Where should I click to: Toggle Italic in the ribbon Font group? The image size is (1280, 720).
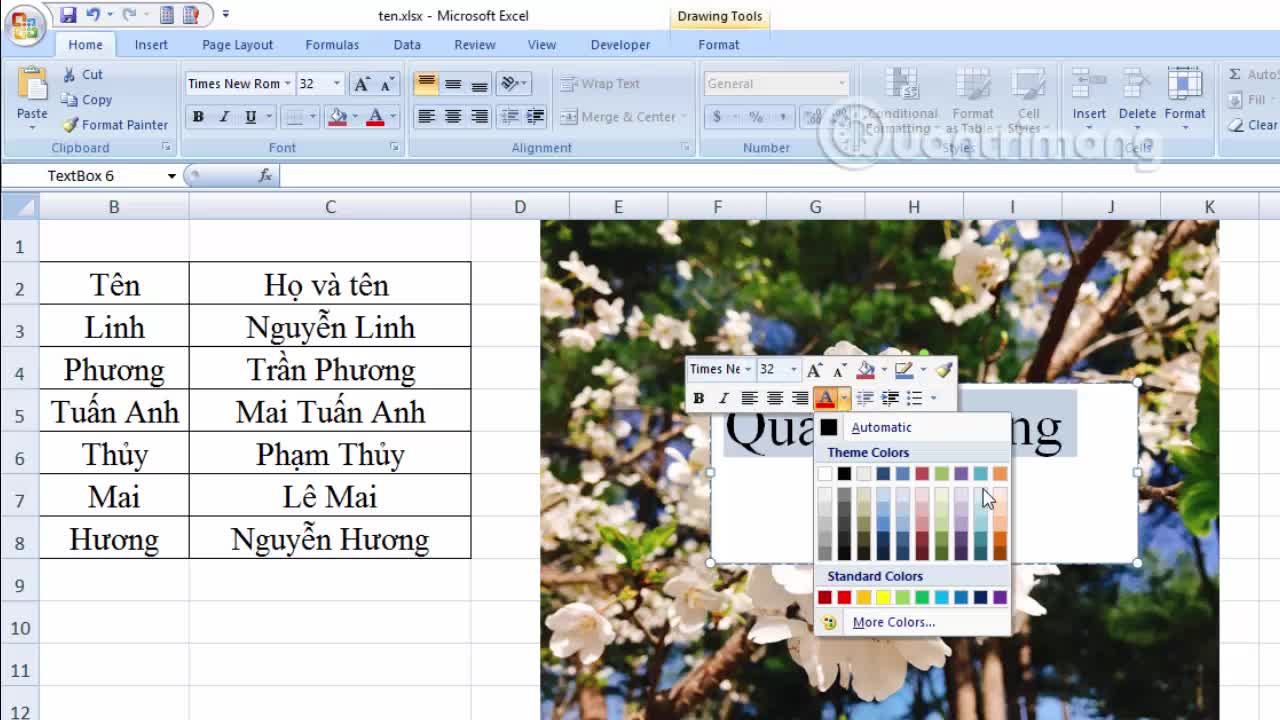click(224, 117)
